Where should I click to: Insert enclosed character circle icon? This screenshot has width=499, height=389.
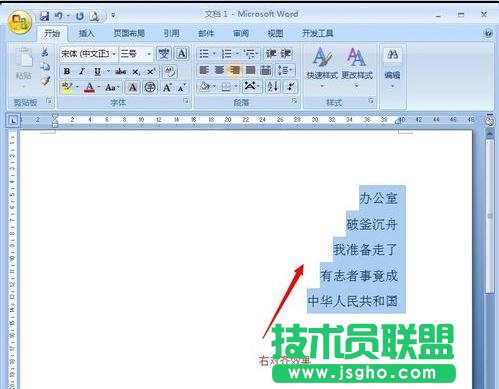(x=150, y=87)
